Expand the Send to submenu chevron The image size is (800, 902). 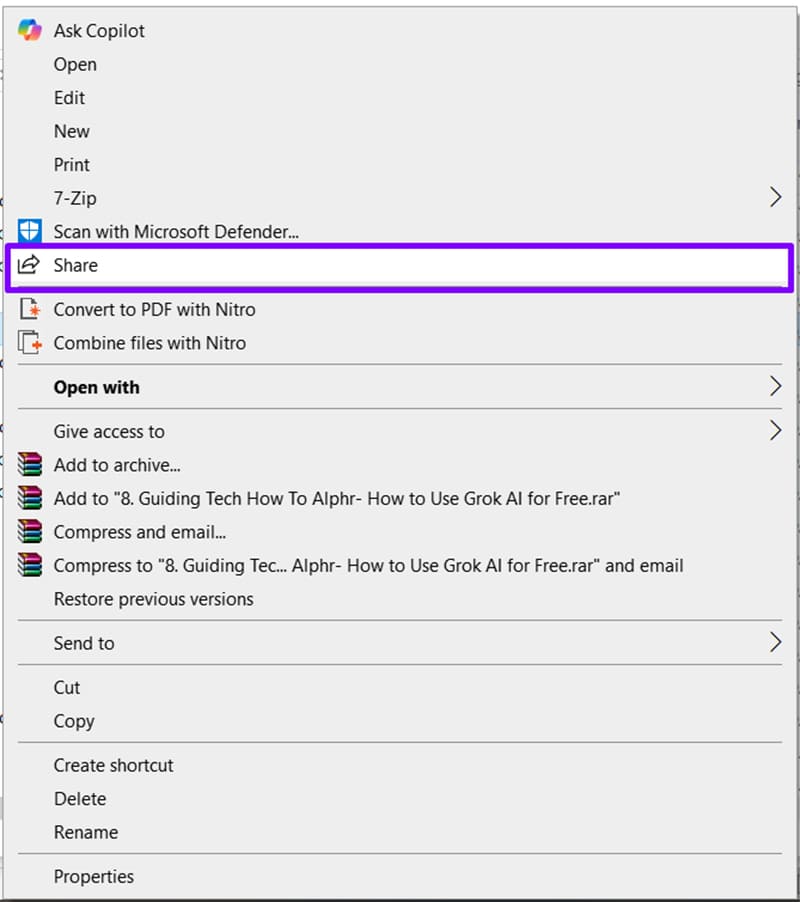[x=775, y=642]
